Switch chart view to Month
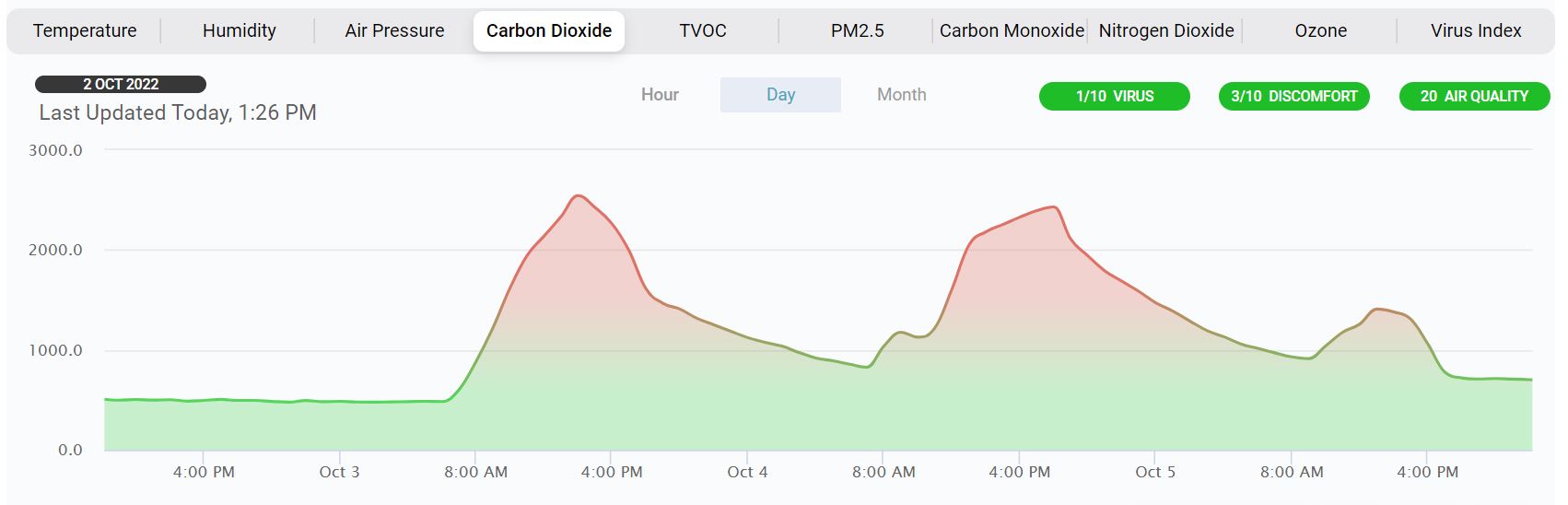Image resolution: width=1568 pixels, height=505 pixels. click(901, 95)
